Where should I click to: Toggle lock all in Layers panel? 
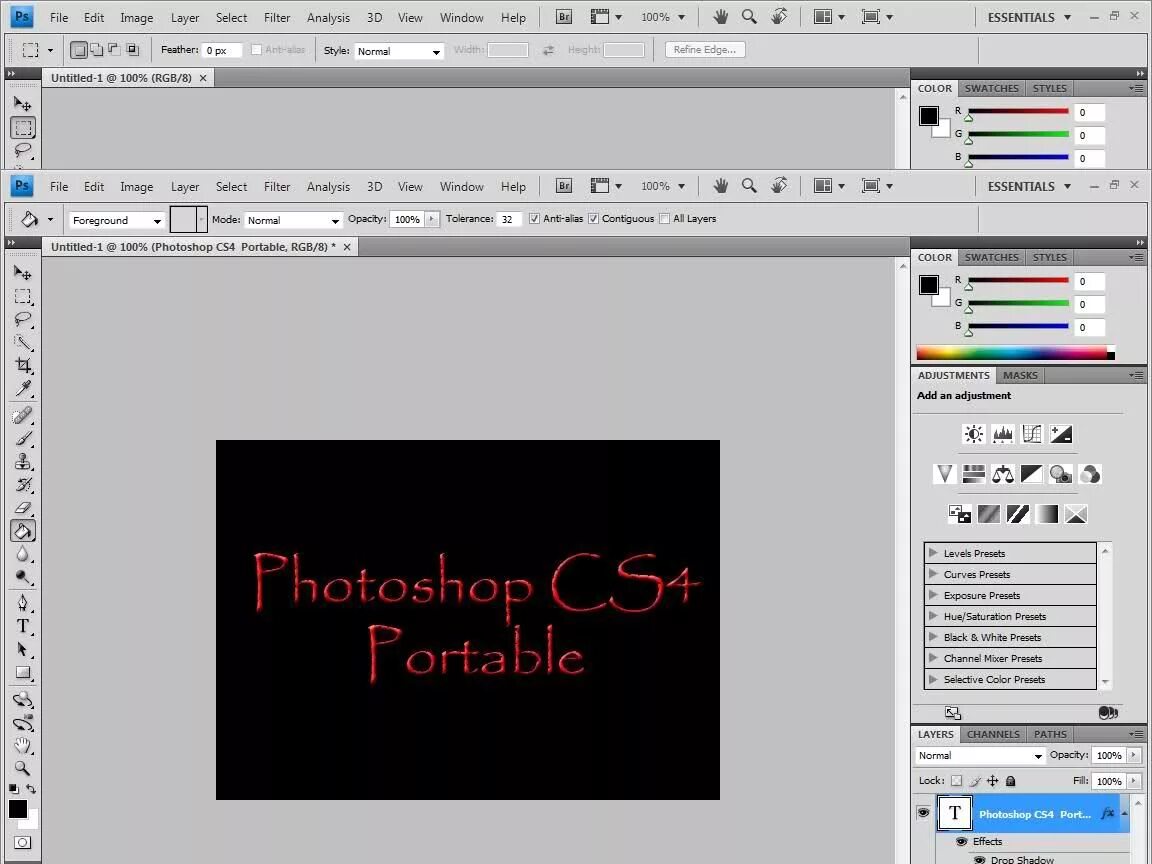pos(1011,781)
